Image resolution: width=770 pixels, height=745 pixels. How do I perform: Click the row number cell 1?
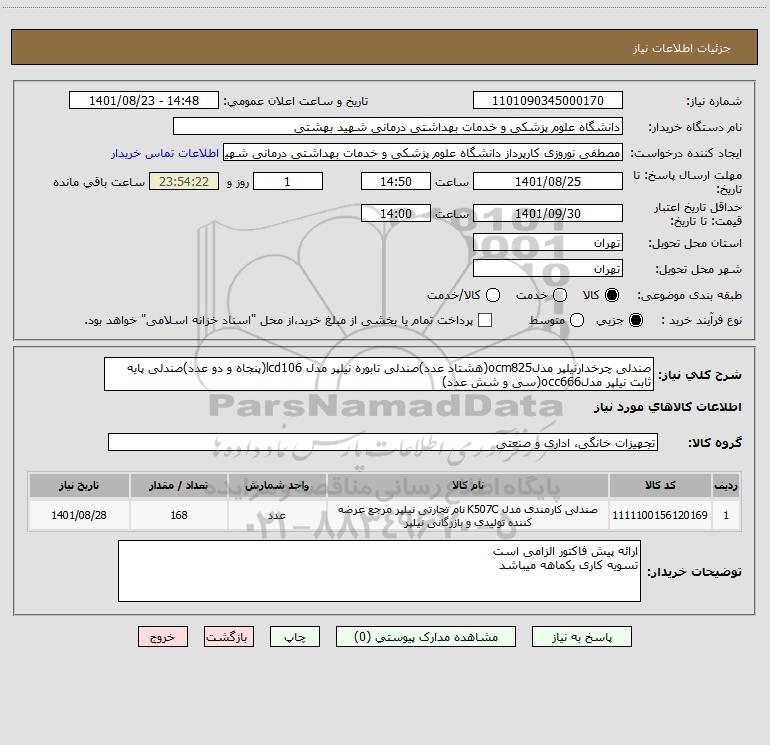726,515
